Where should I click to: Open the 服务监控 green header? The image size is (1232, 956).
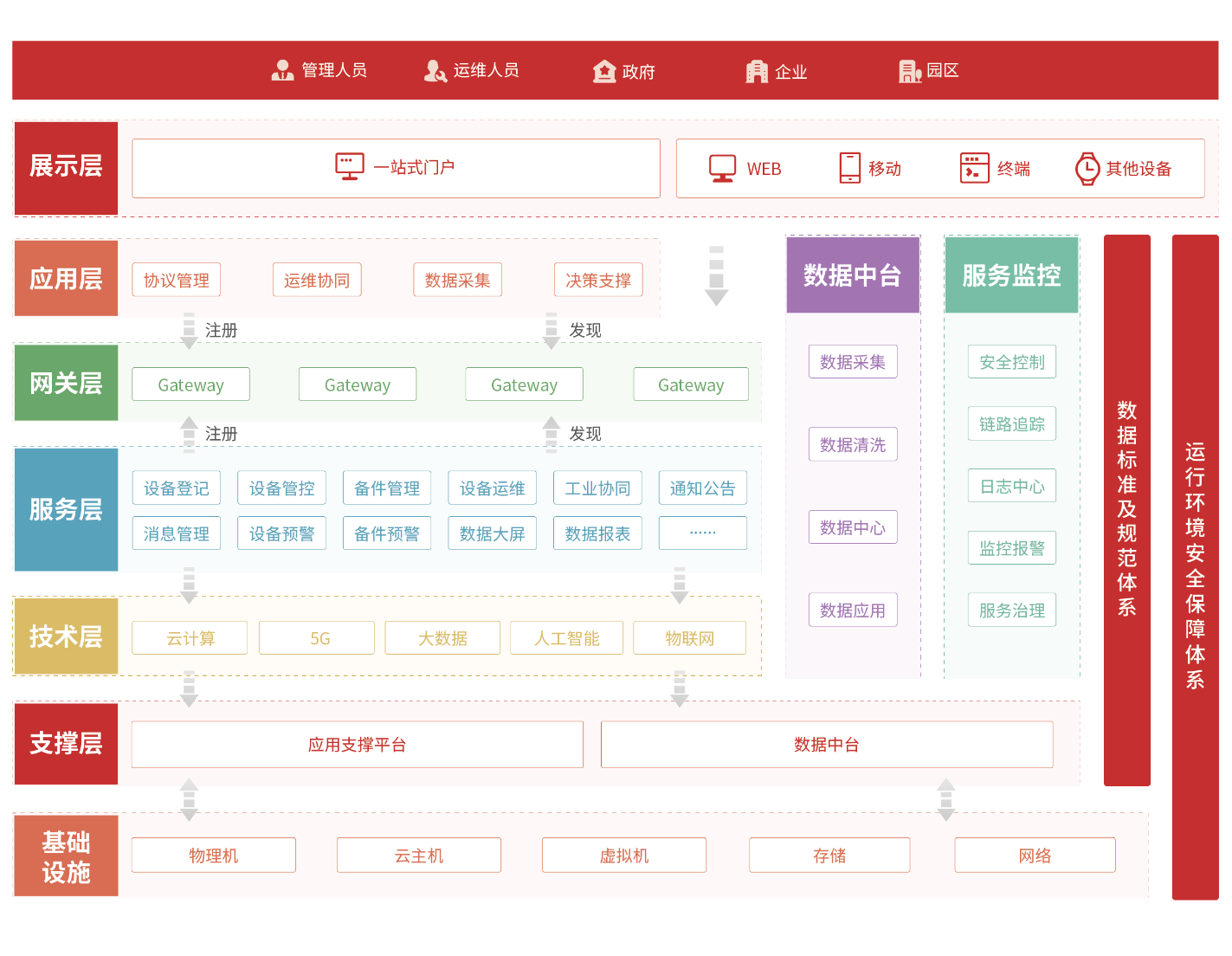[1011, 275]
